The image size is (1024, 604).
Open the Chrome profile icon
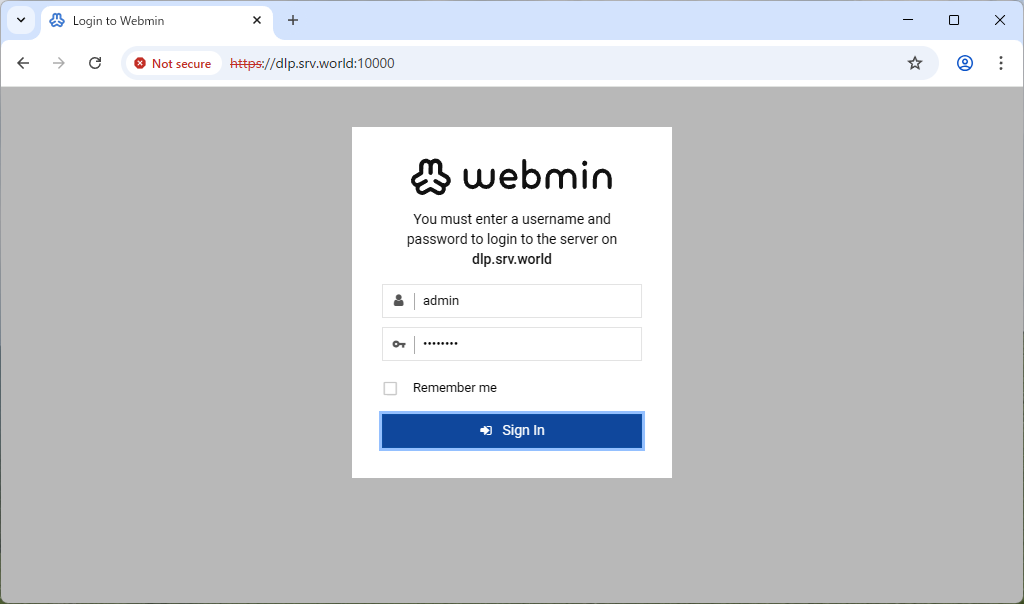[x=964, y=63]
